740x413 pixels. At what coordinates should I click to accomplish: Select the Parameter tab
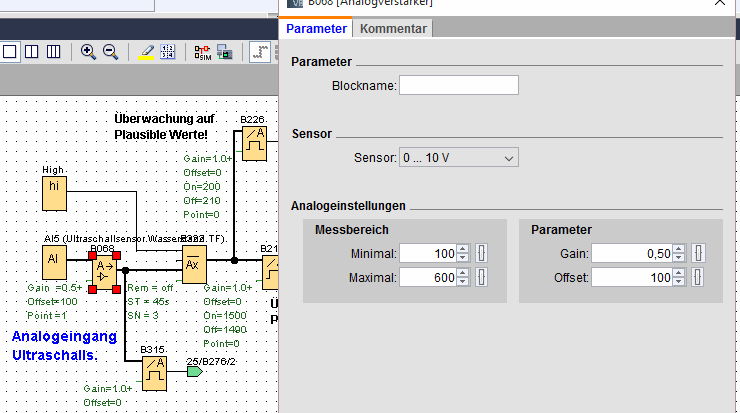coord(317,29)
